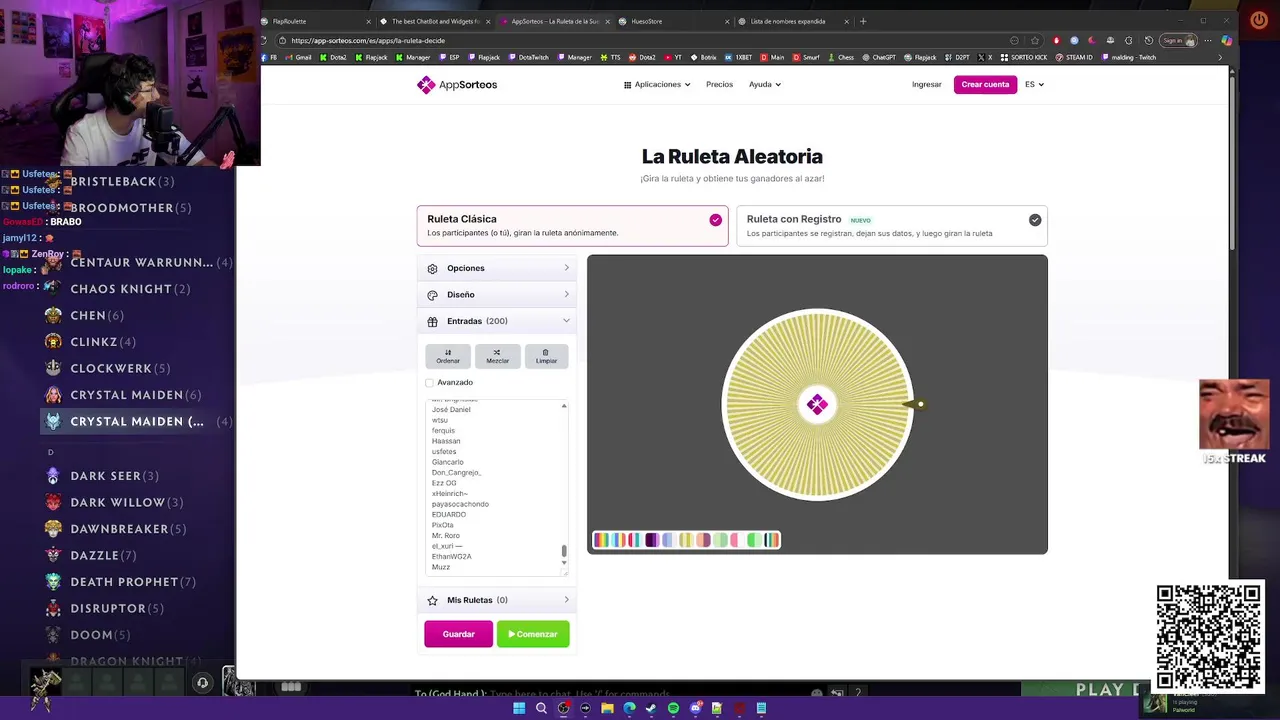Open the malding - Twitch bookmark
Viewport: 1280px width, 720px height.
[1129, 57]
